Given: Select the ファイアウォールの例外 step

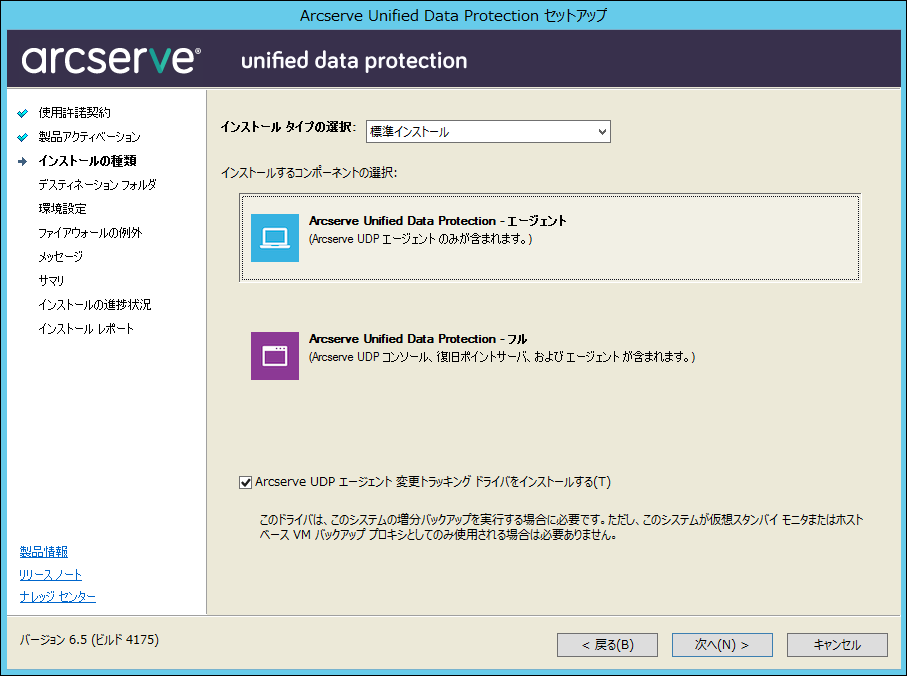Looking at the screenshot, I should (x=90, y=233).
